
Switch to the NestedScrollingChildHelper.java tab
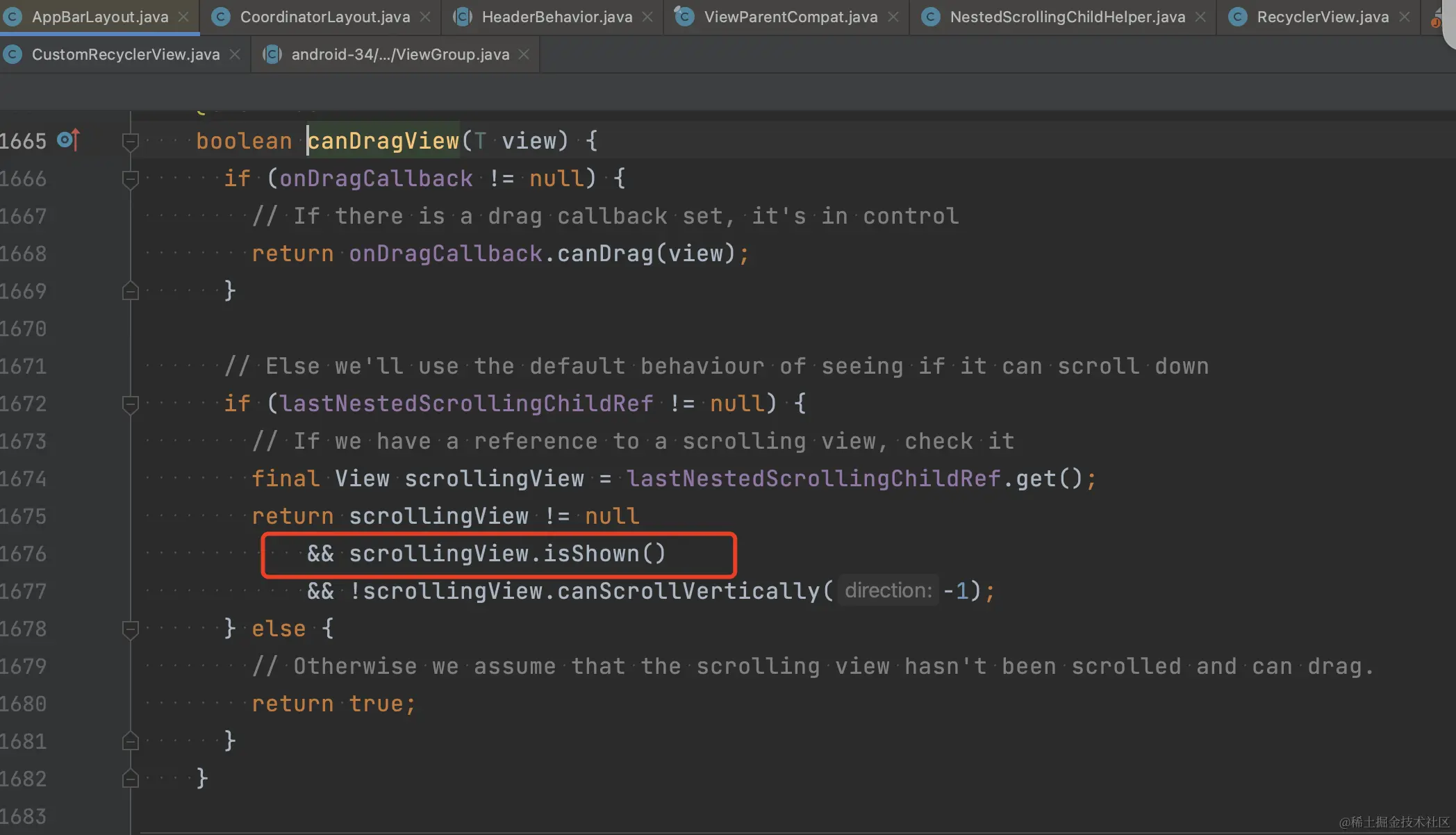coord(1066,17)
